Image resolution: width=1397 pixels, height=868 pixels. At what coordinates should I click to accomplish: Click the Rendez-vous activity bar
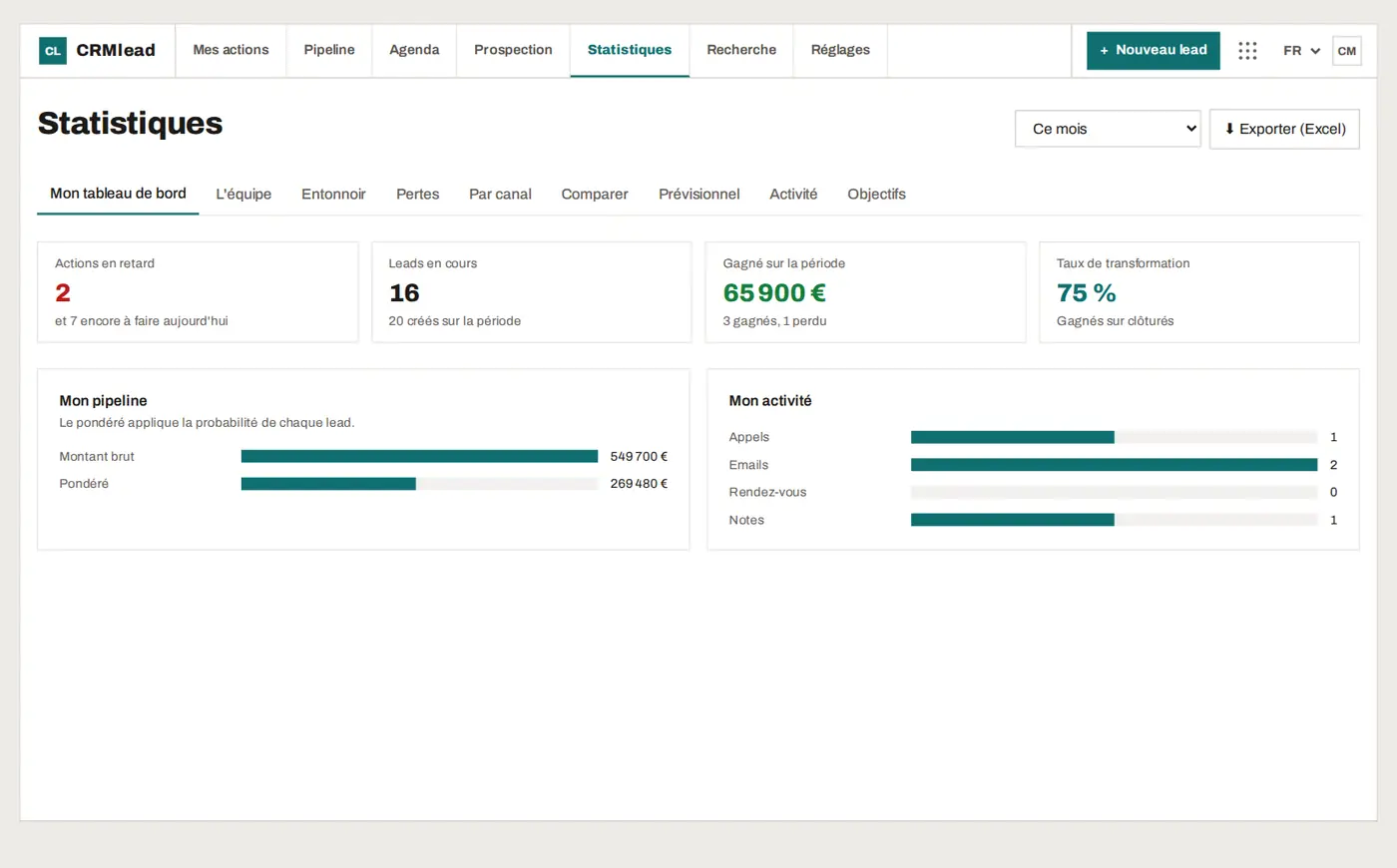click(1115, 492)
